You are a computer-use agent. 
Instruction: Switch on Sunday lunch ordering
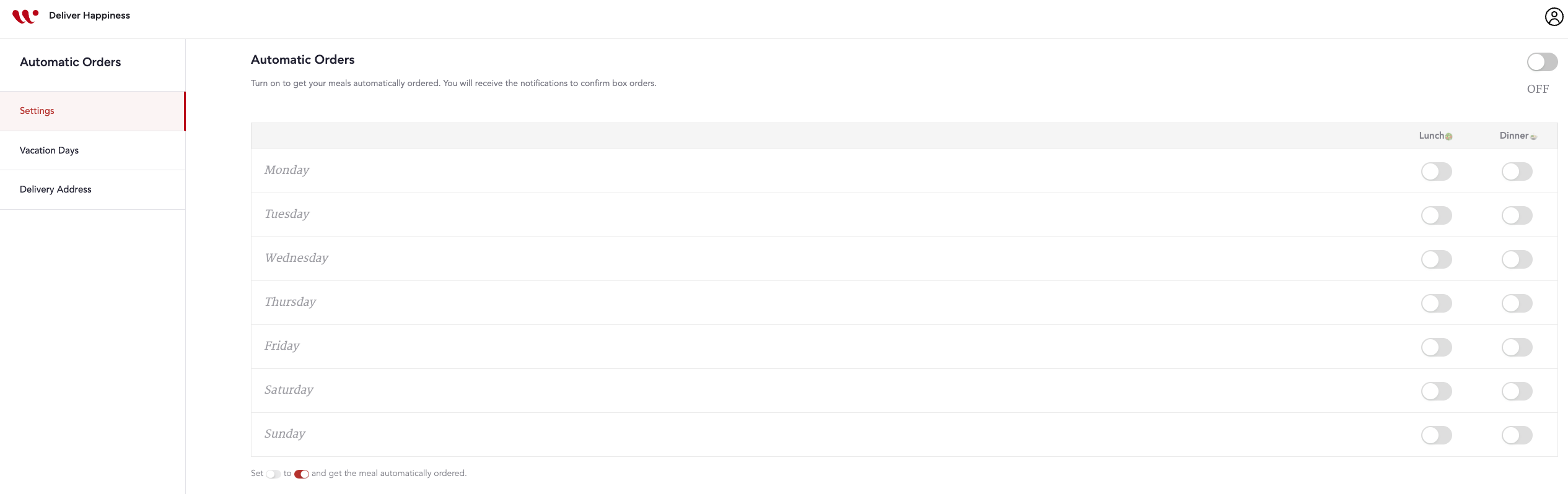tap(1436, 435)
